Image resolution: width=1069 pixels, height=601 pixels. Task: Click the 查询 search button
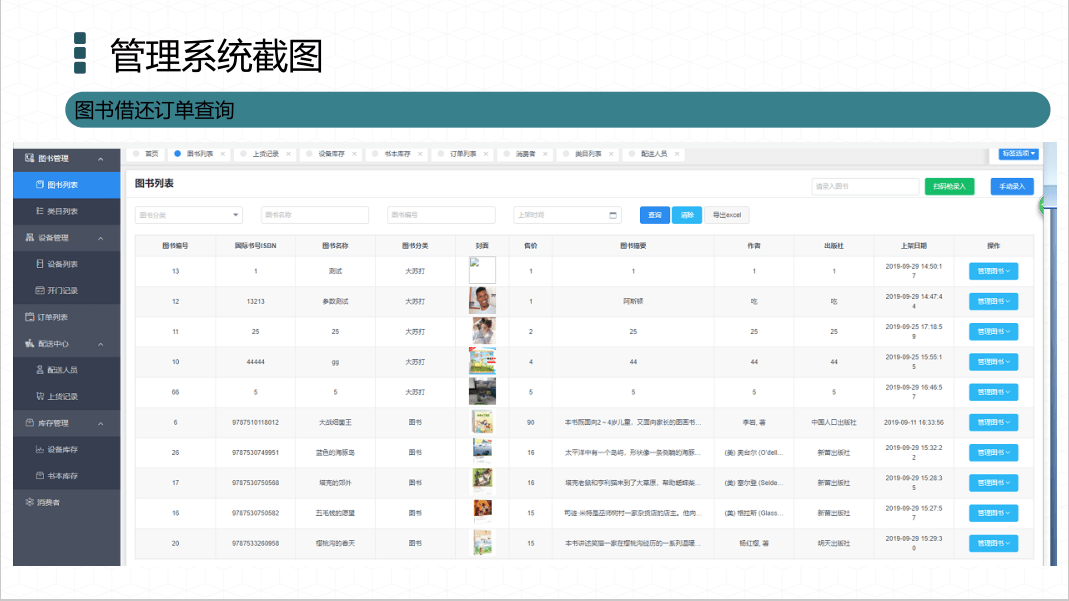click(x=653, y=215)
